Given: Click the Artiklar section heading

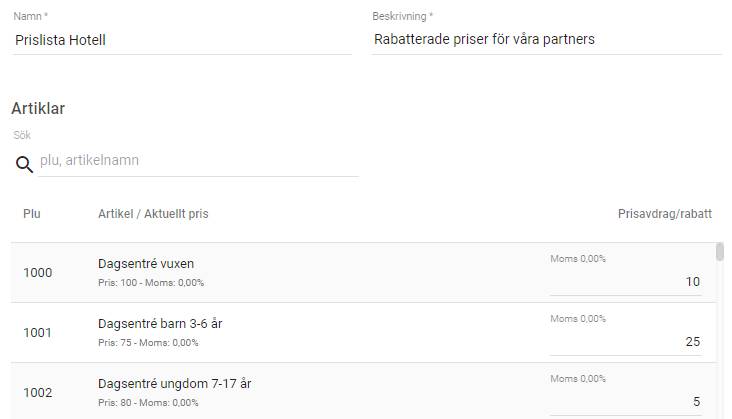Looking at the screenshot, I should [x=38, y=108].
